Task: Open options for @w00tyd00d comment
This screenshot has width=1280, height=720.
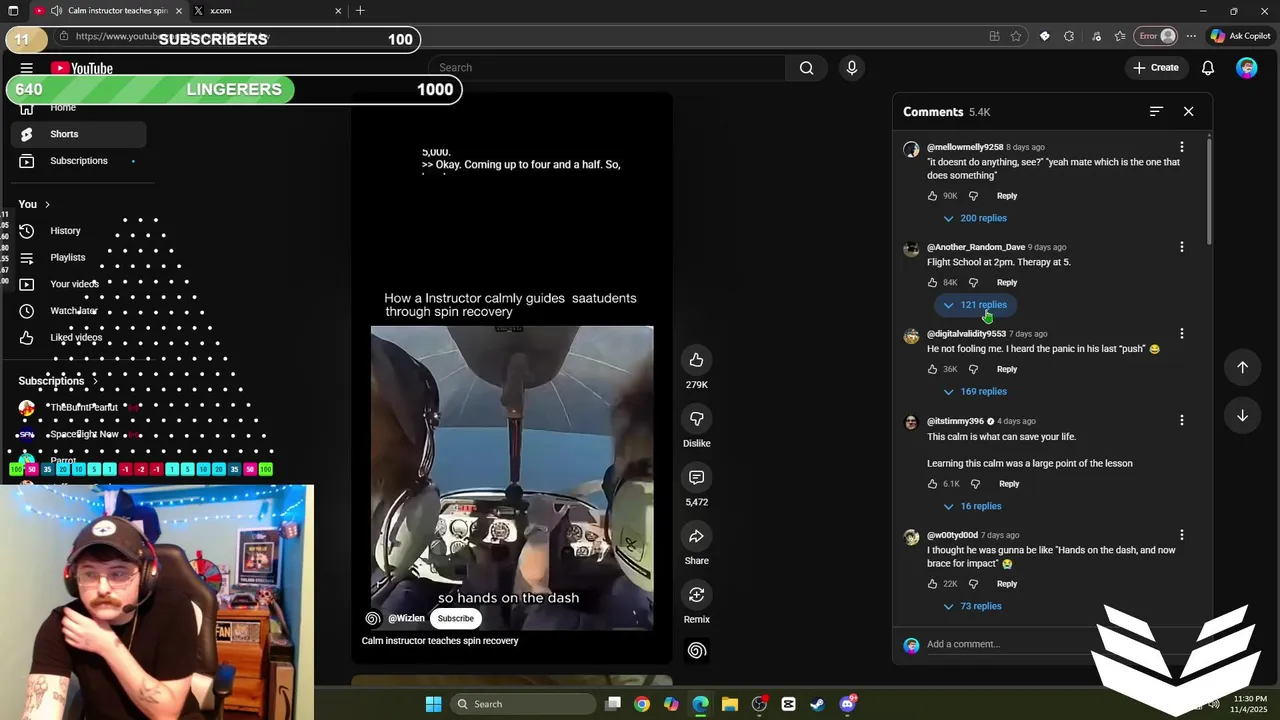Action: tap(1182, 535)
